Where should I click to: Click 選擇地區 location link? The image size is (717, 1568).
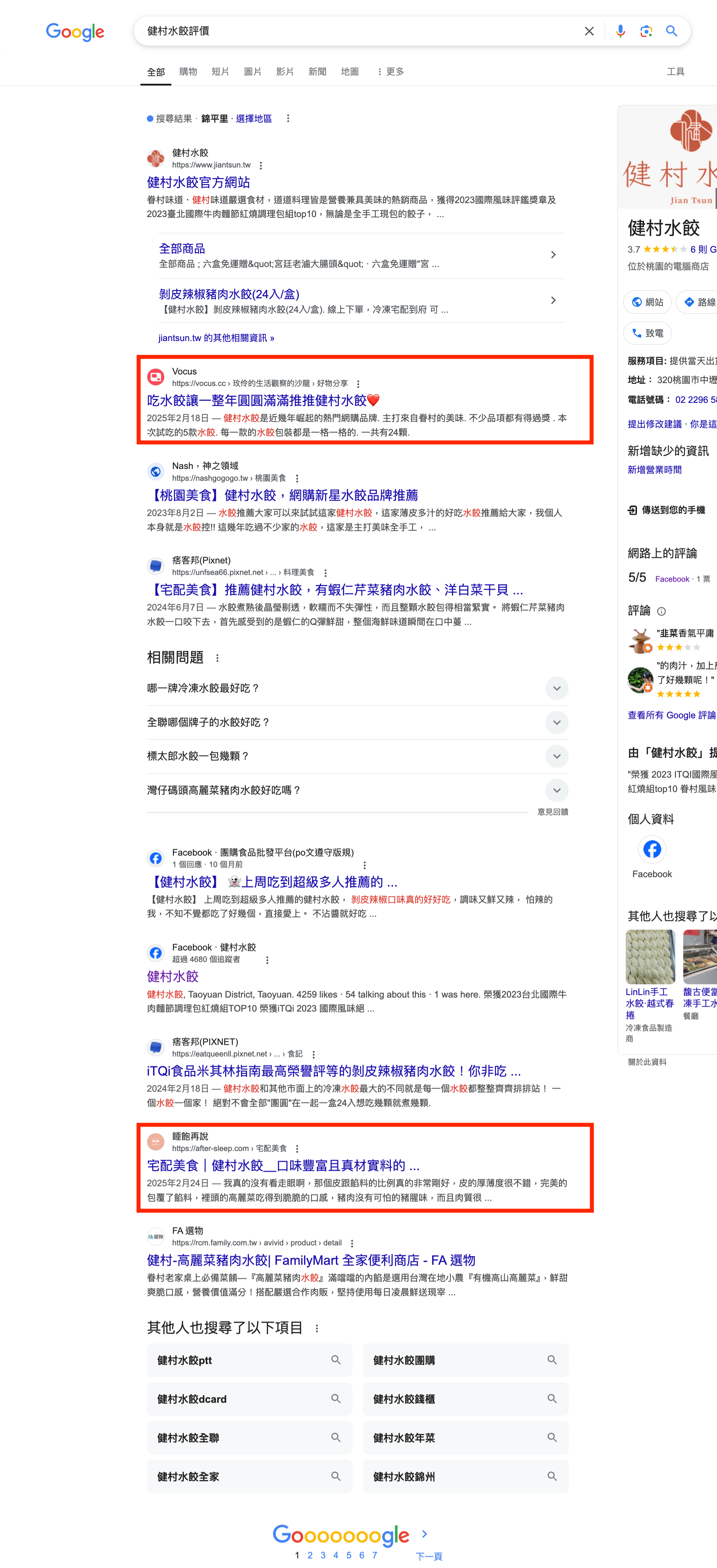(x=254, y=119)
